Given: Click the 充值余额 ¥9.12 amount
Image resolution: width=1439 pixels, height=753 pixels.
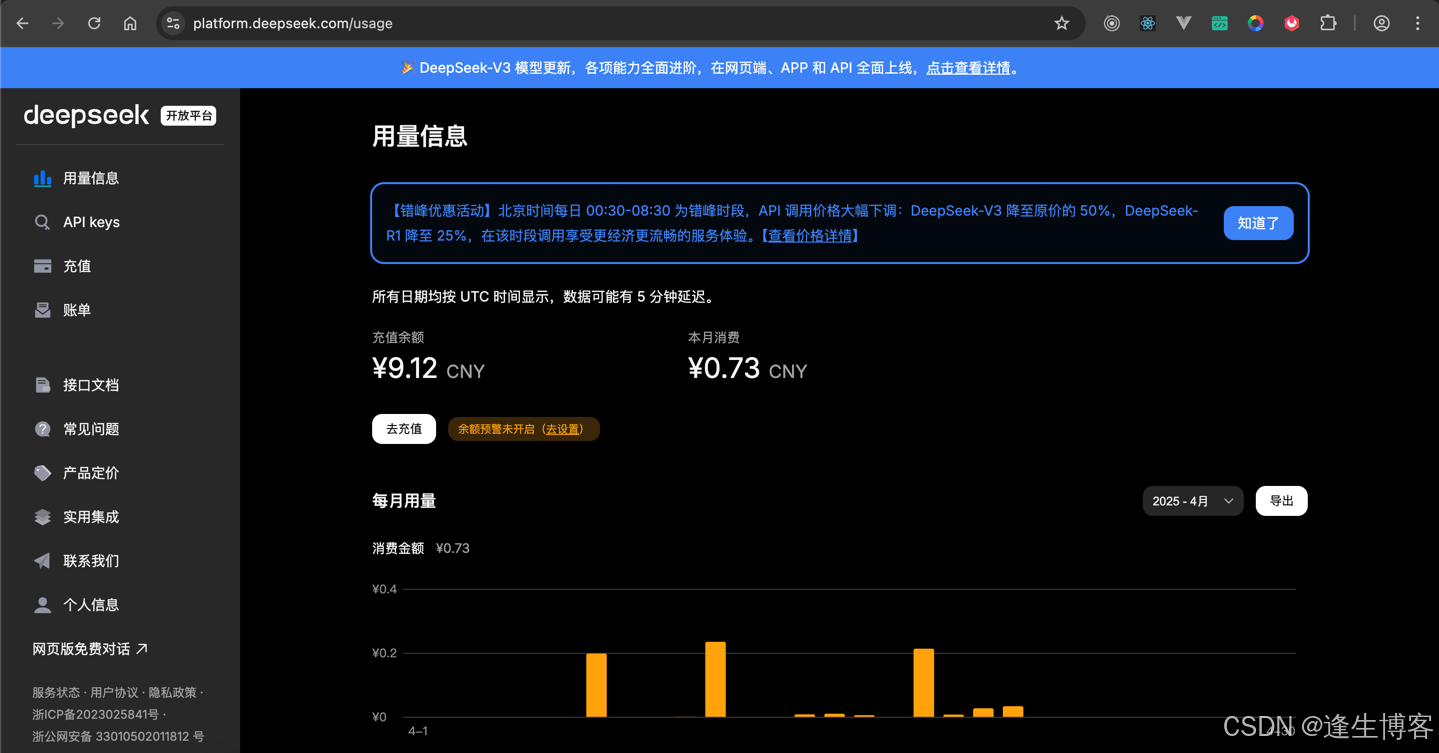Looking at the screenshot, I should (405, 368).
